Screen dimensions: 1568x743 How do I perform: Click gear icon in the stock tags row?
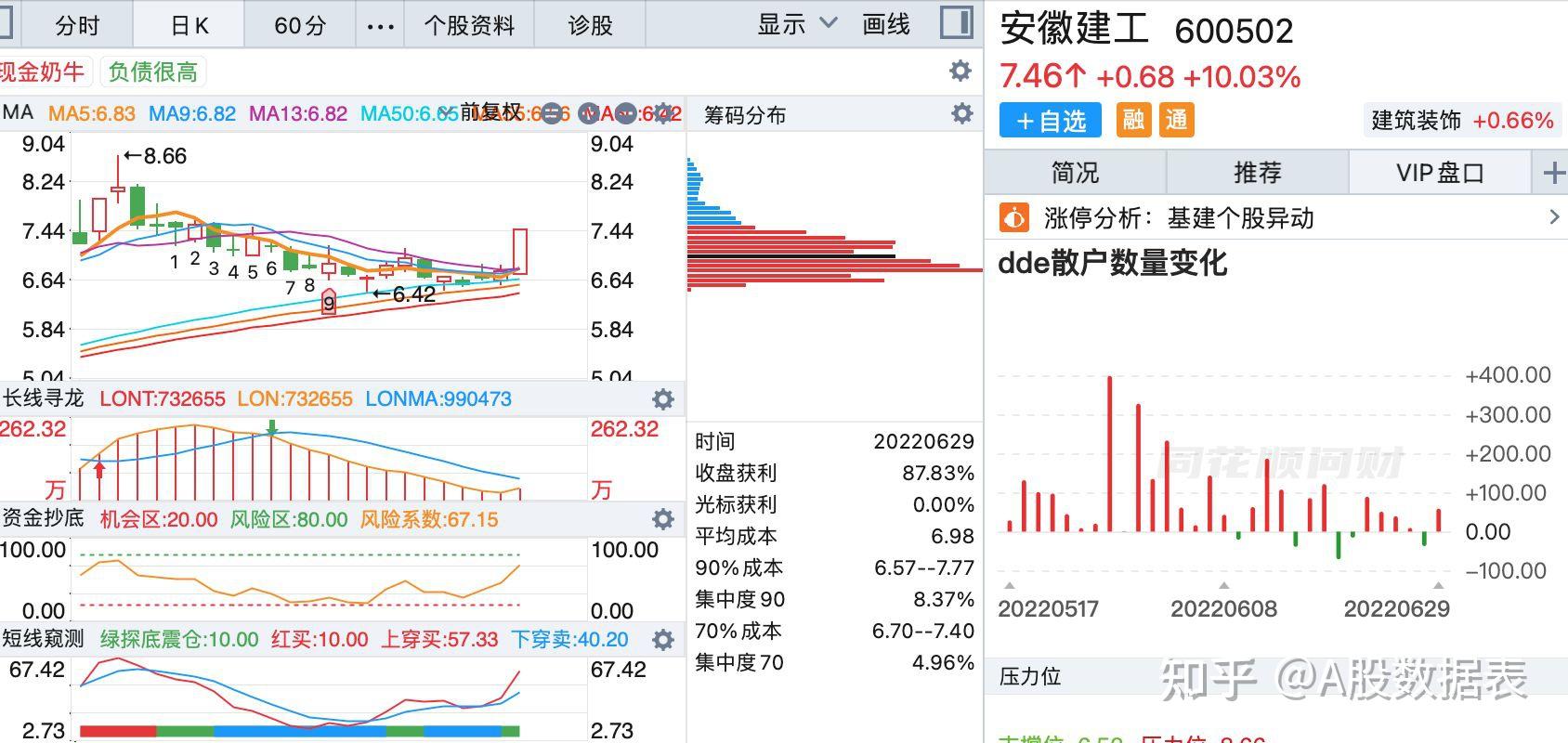pos(960,72)
